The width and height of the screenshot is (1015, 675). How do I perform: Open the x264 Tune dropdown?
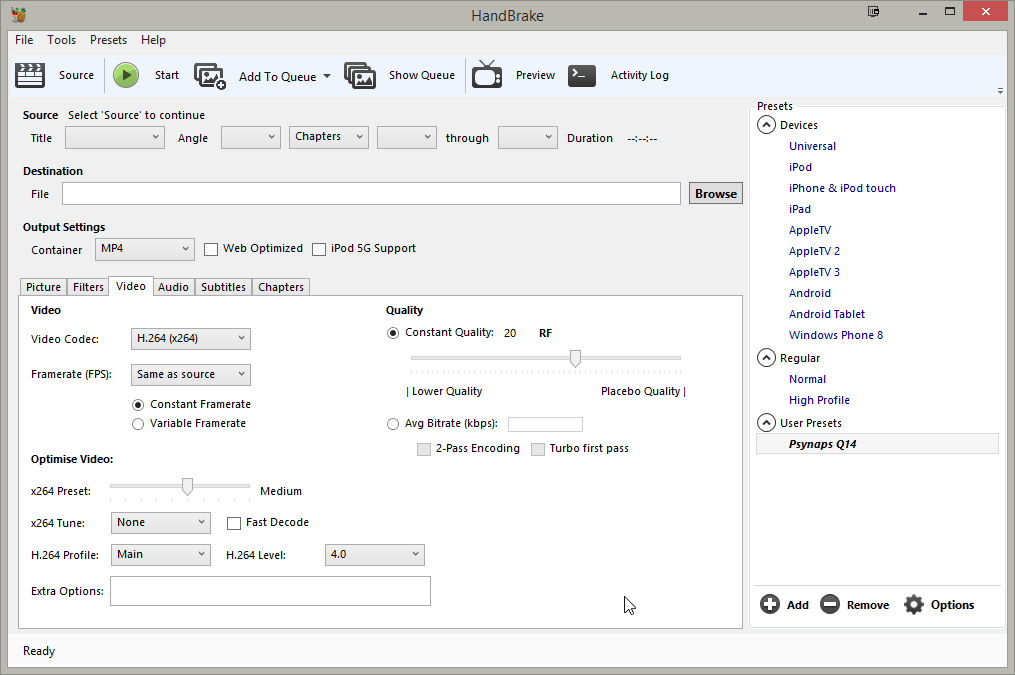click(161, 522)
